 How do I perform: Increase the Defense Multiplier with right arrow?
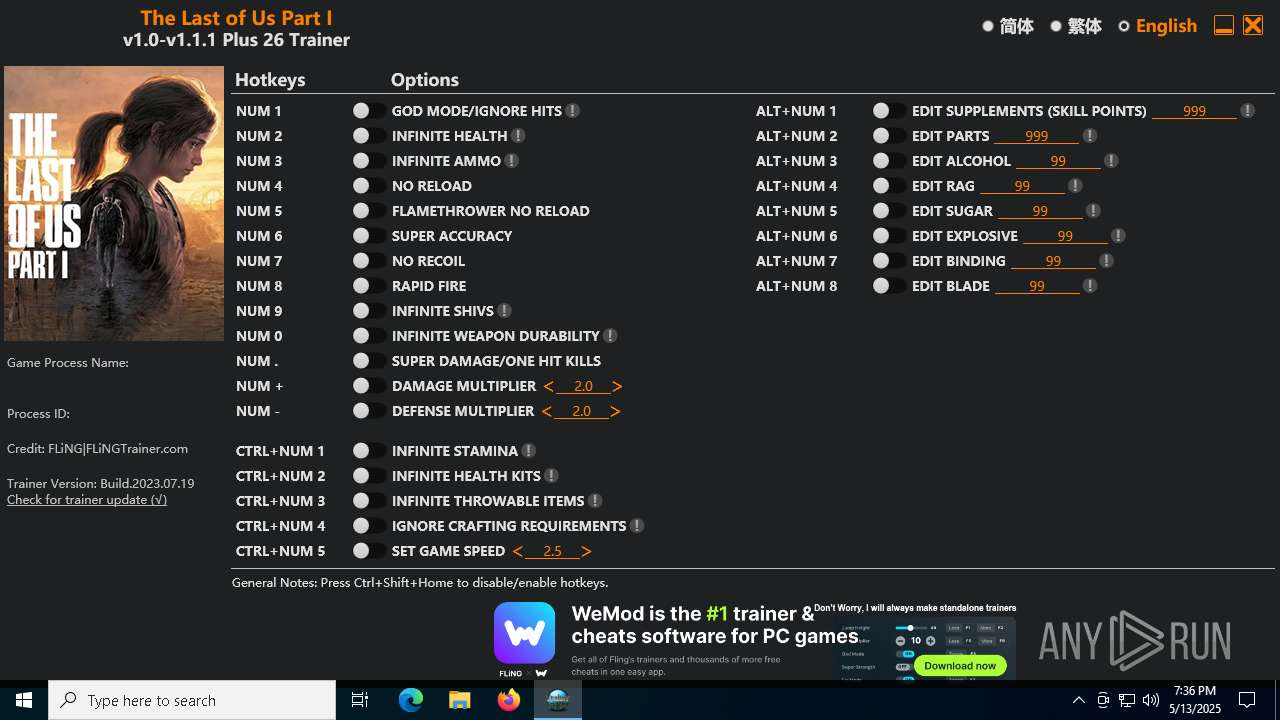pos(615,411)
